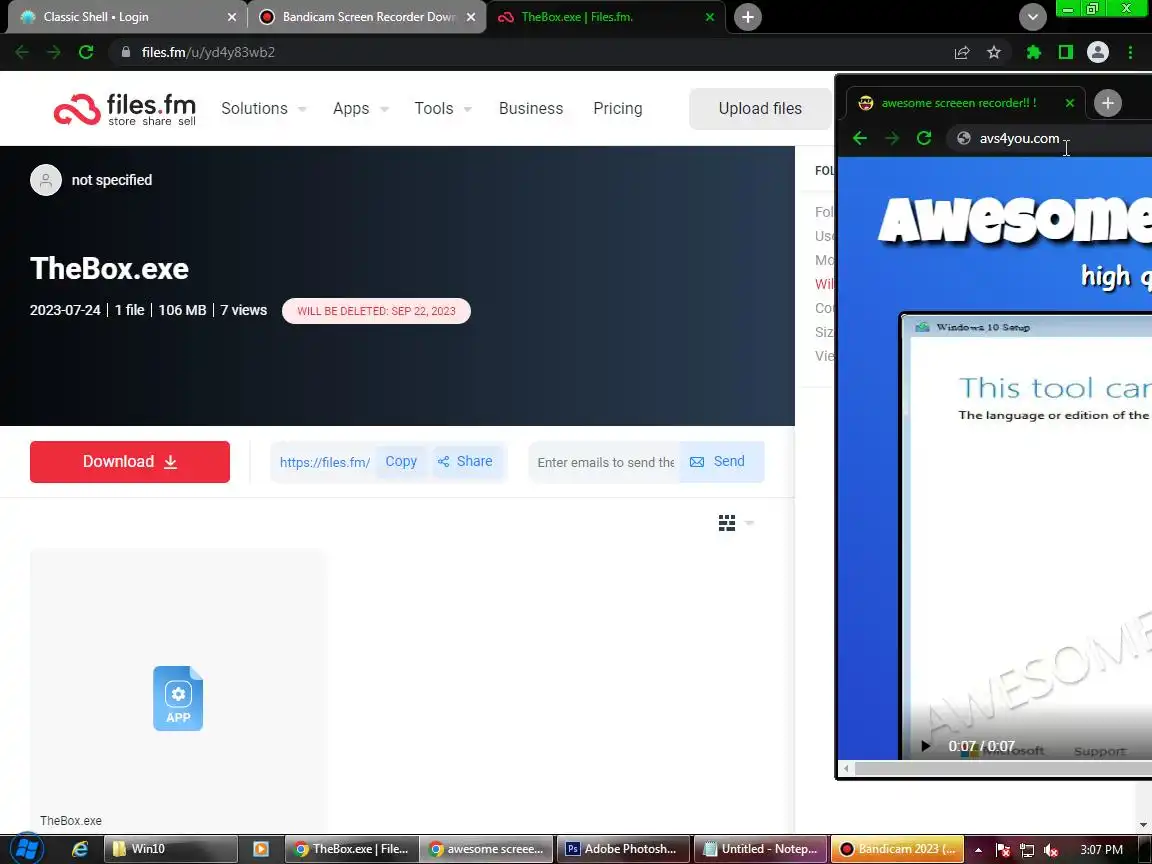Click the Upload files button
This screenshot has height=864, width=1152.
(760, 109)
